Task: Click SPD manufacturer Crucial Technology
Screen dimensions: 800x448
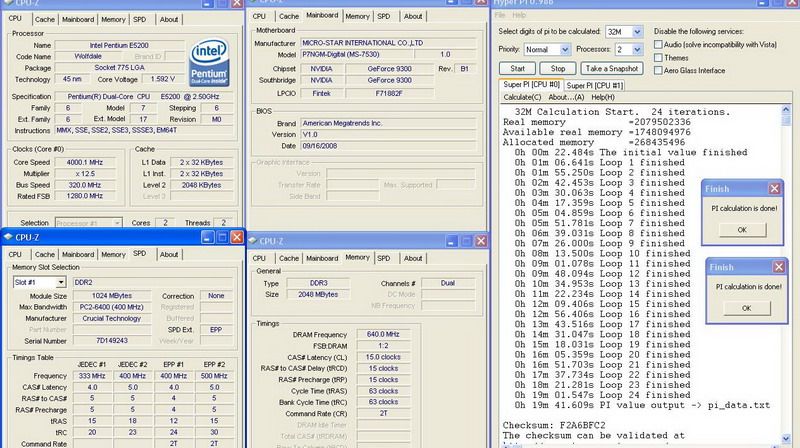Action: coord(112,318)
